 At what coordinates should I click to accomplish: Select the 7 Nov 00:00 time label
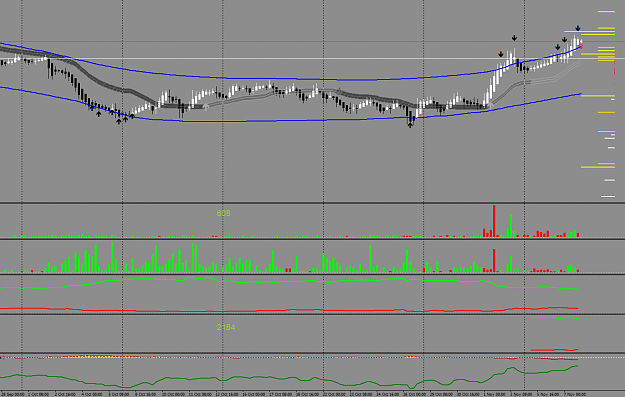click(575, 394)
